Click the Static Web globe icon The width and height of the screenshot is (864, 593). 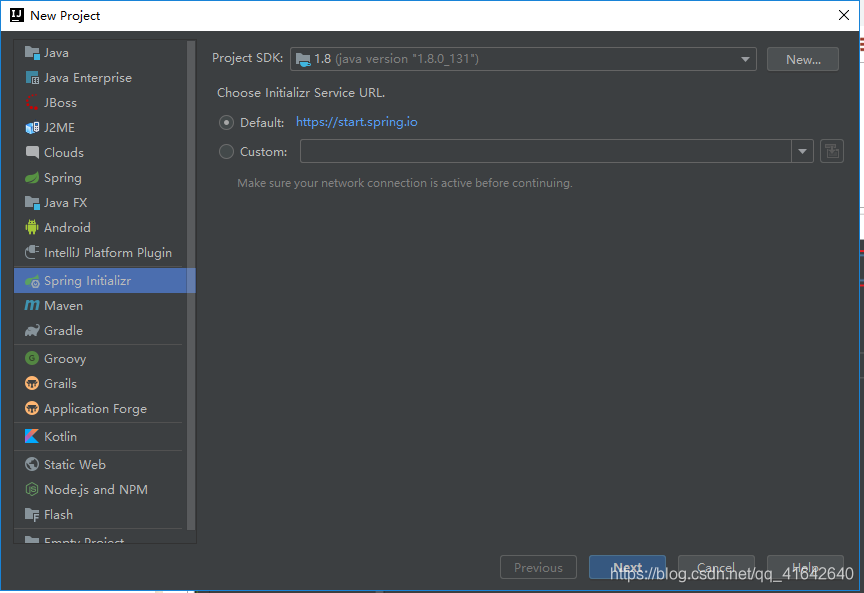[x=32, y=465]
